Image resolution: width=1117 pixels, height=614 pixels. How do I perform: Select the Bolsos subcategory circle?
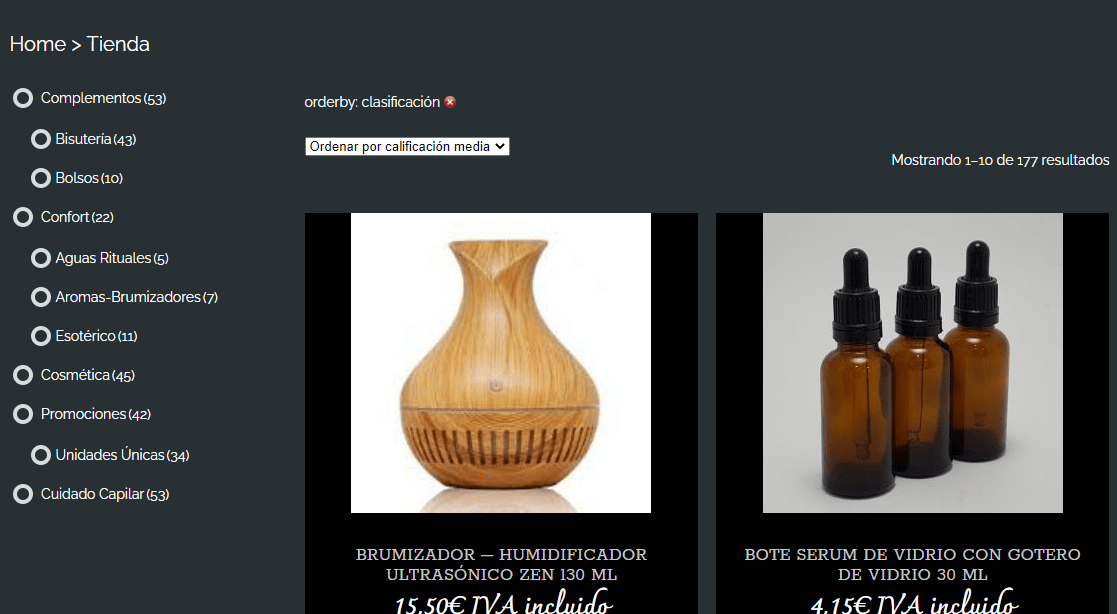41,178
